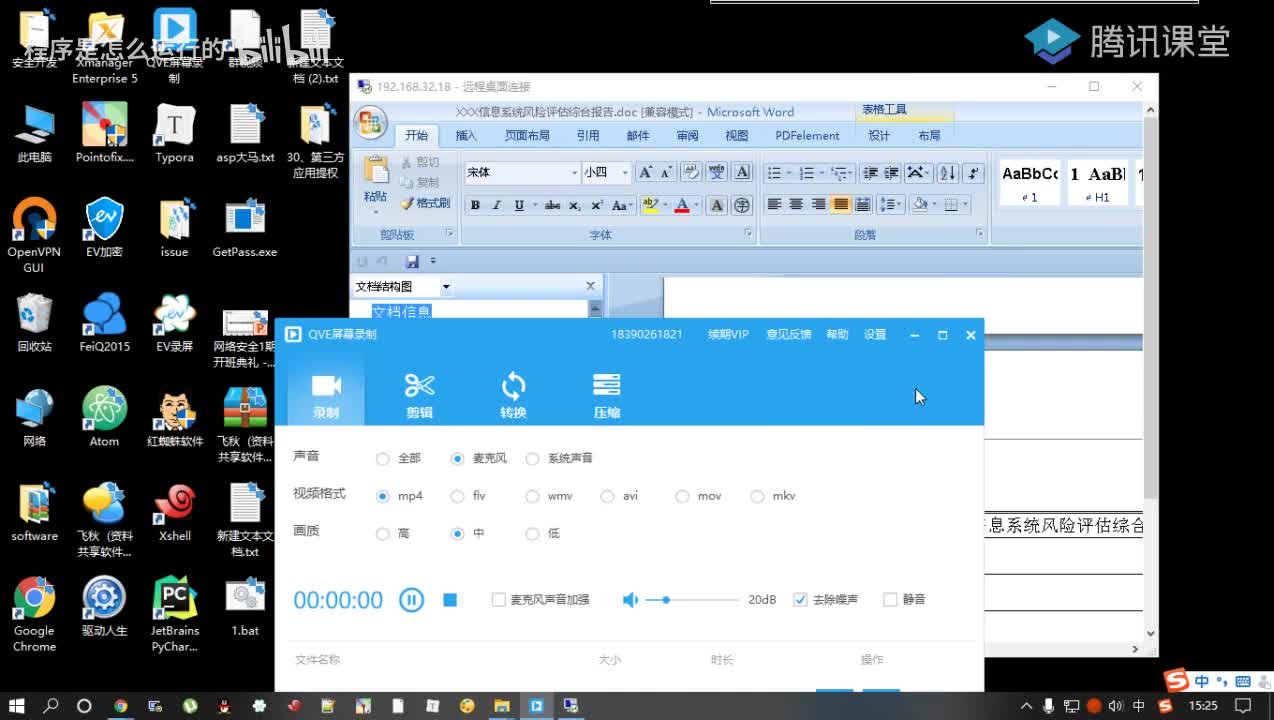1274x720 pixels.
Task: Switch to Word 页面布局 ribbon tab
Action: 527,136
